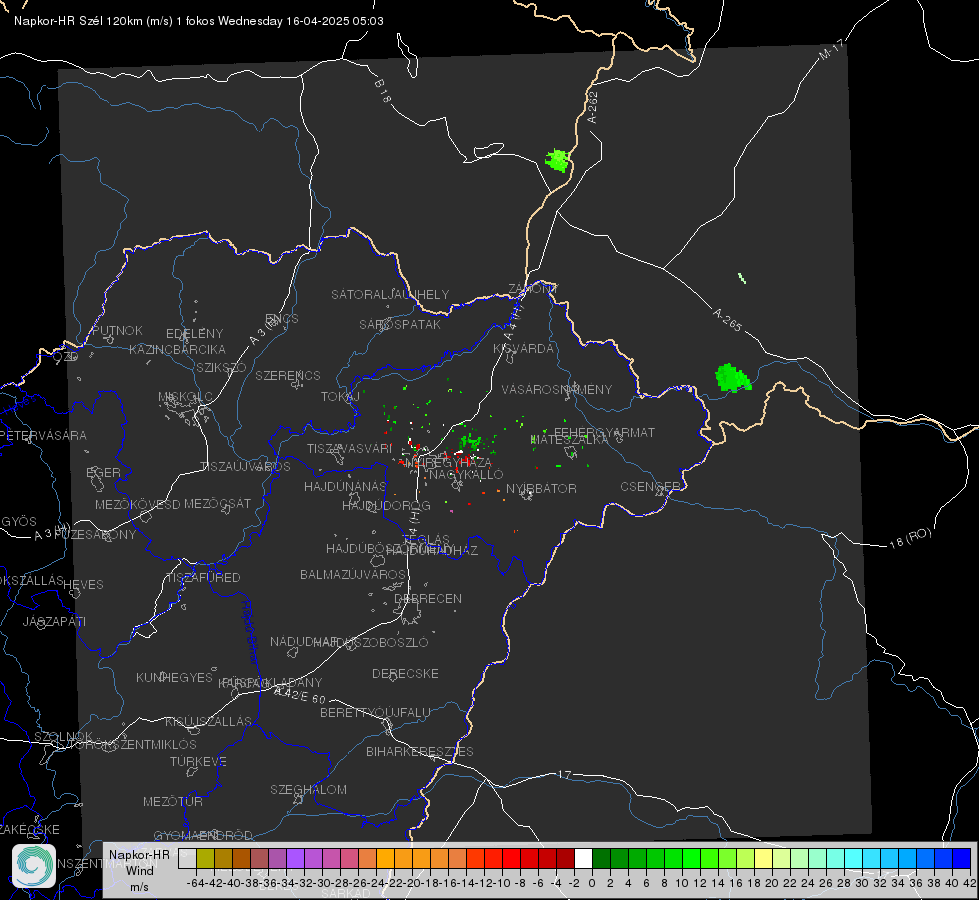Image resolution: width=979 pixels, height=900 pixels.
Task: Click the swirl logo icon
Action: [x=34, y=866]
